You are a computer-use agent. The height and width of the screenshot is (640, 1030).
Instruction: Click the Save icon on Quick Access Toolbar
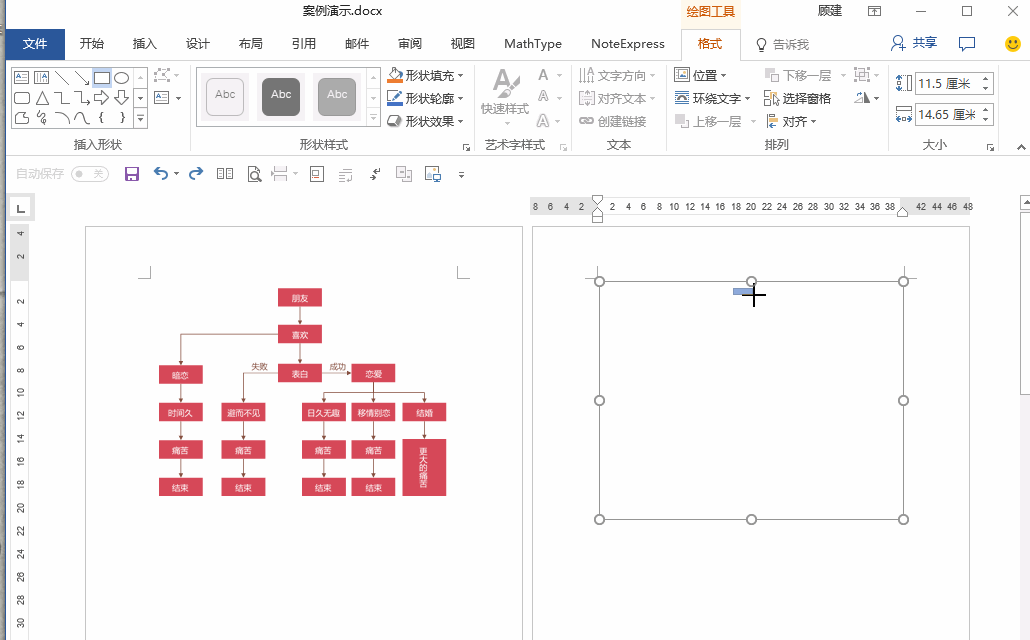coord(131,174)
